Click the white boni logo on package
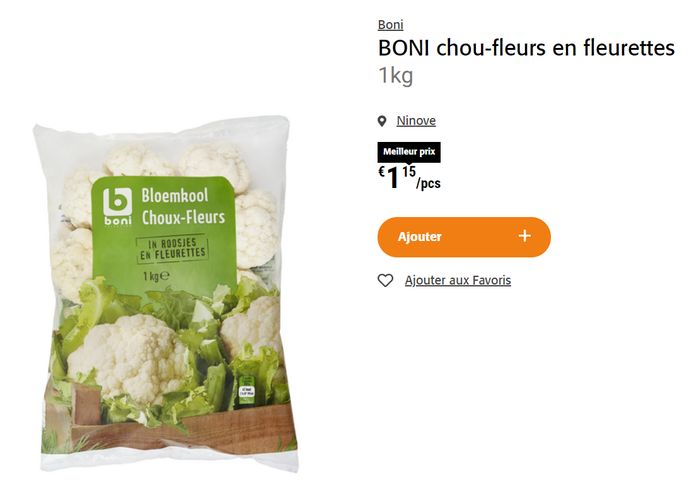 [118, 207]
